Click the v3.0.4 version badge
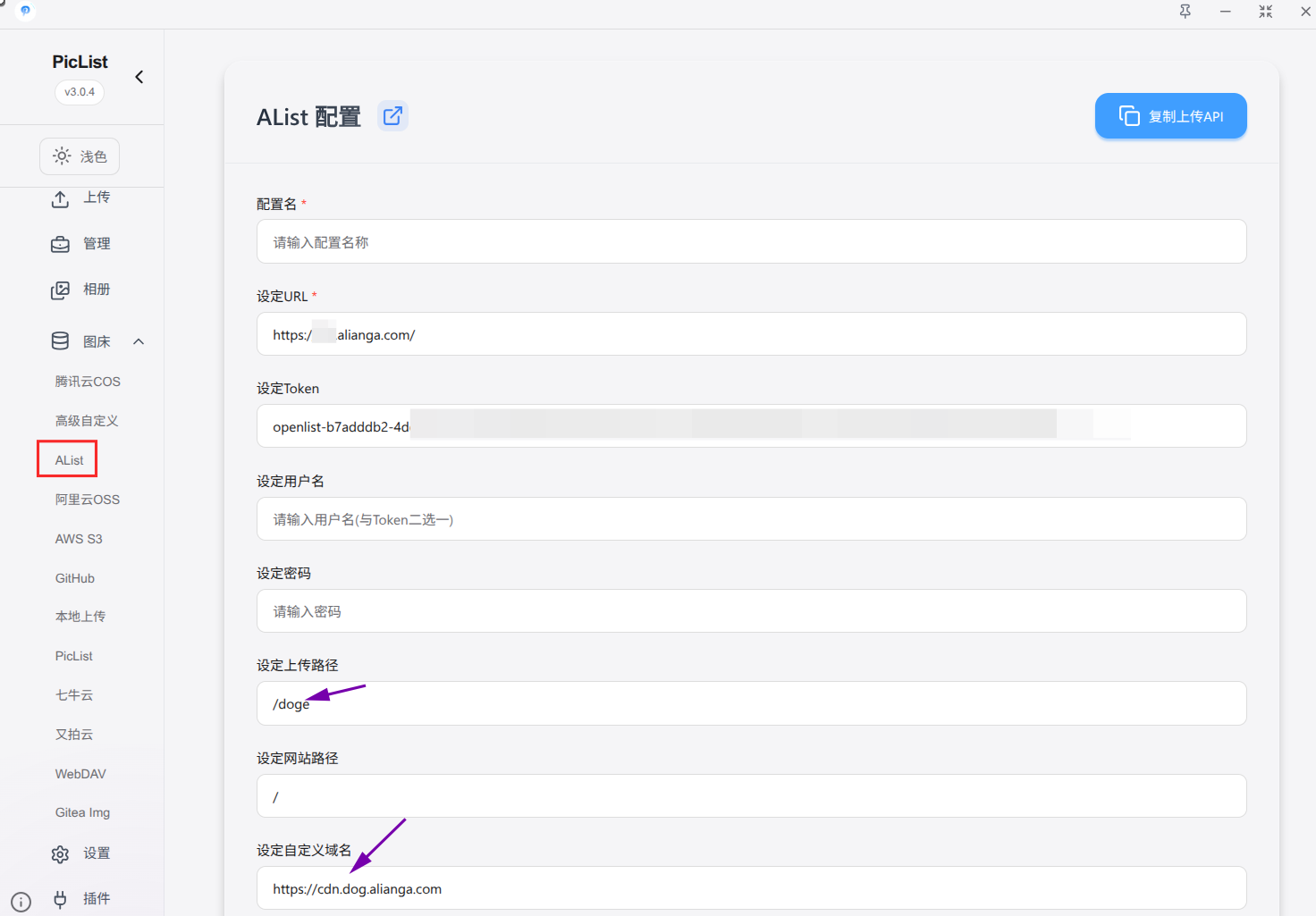Screen dimensions: 1316x916 (80, 92)
